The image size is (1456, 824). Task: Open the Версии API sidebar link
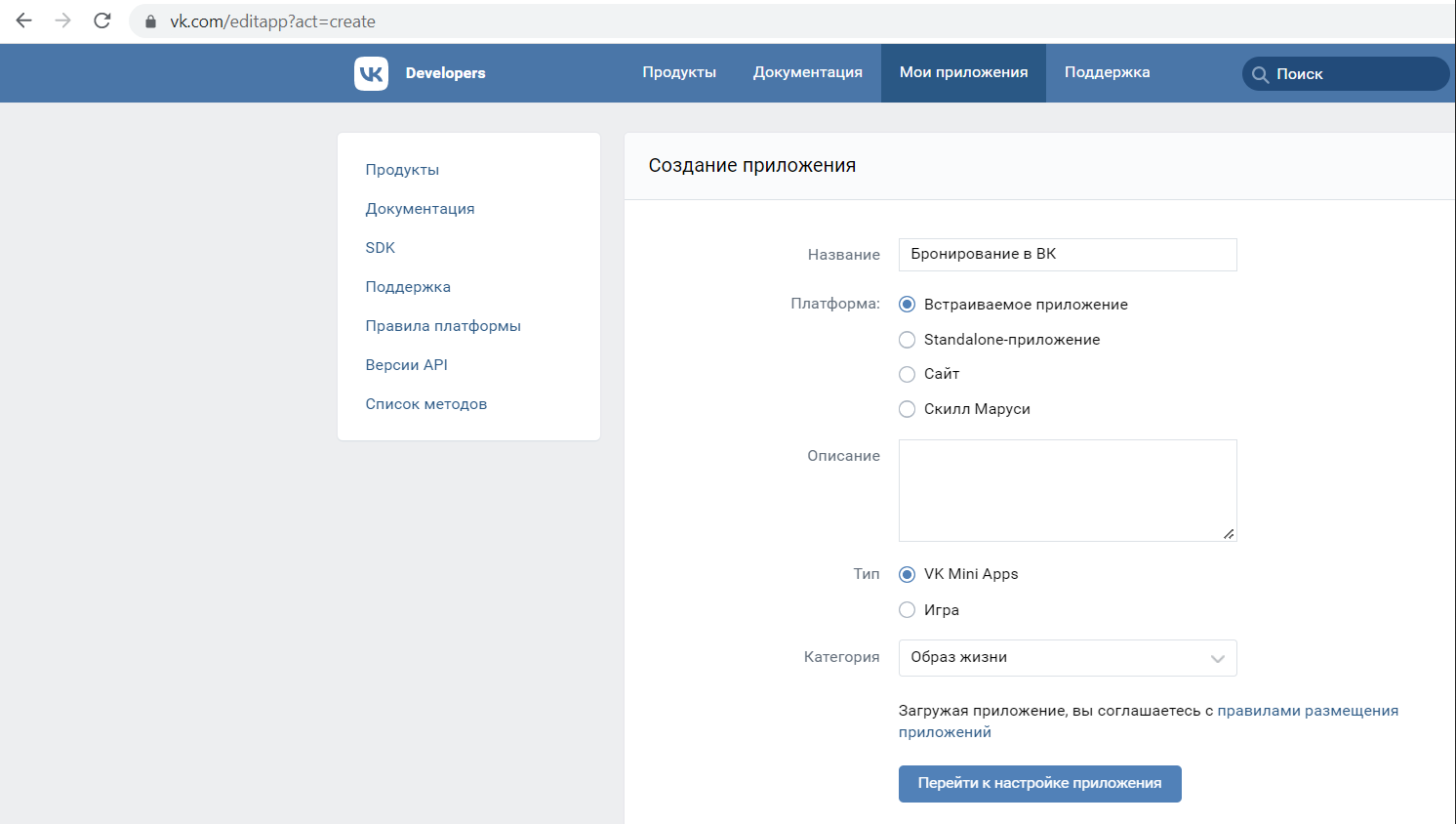406,365
